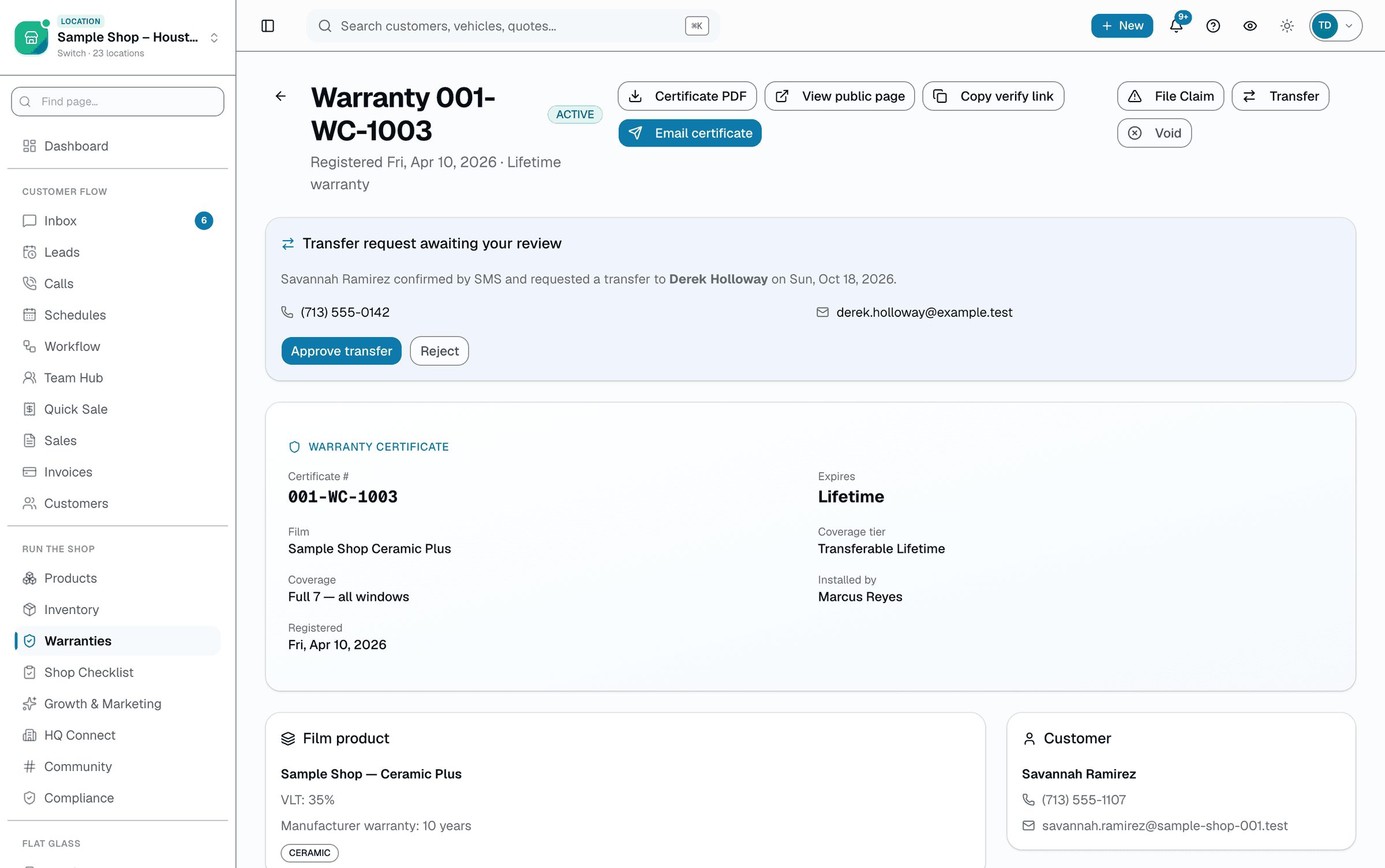
Task: Click the Compliance shield icon
Action: click(x=29, y=798)
